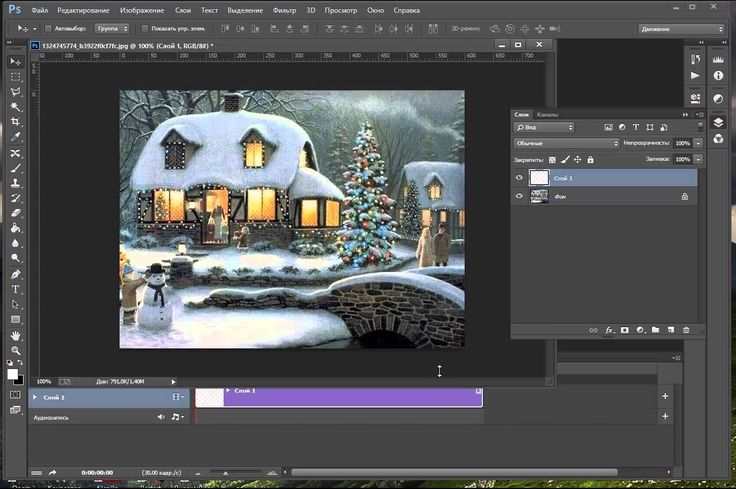736x489 pixels.
Task: Create a new group folder in Layers
Action: [655, 330]
